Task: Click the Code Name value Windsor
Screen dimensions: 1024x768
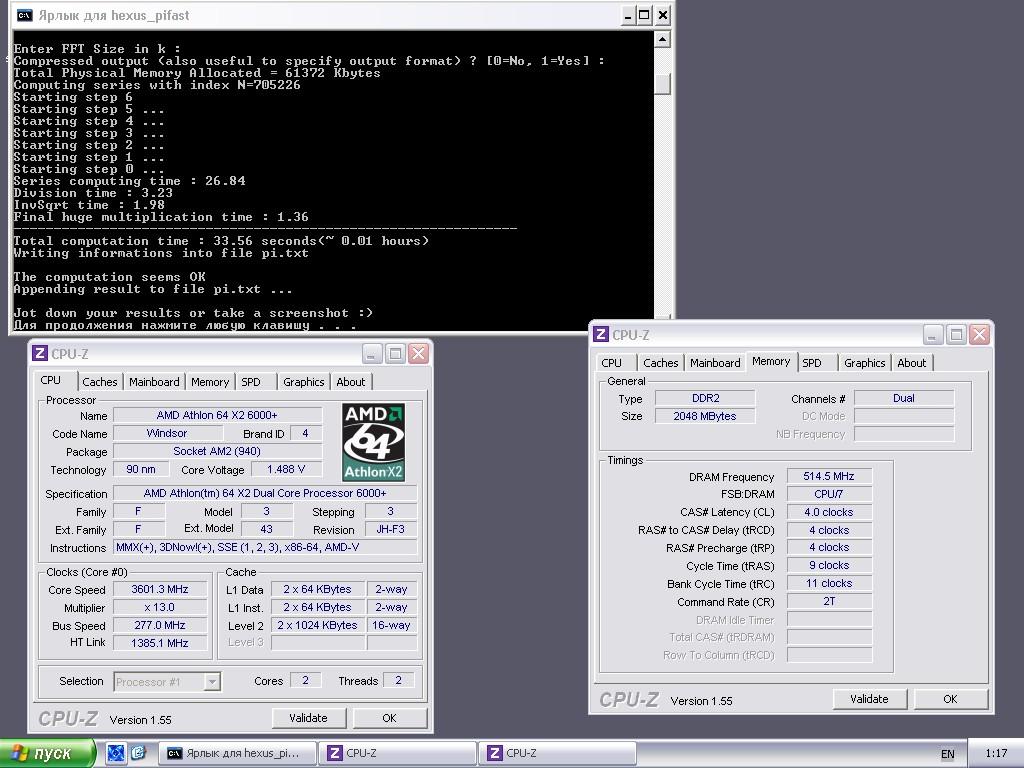Action: (x=167, y=434)
